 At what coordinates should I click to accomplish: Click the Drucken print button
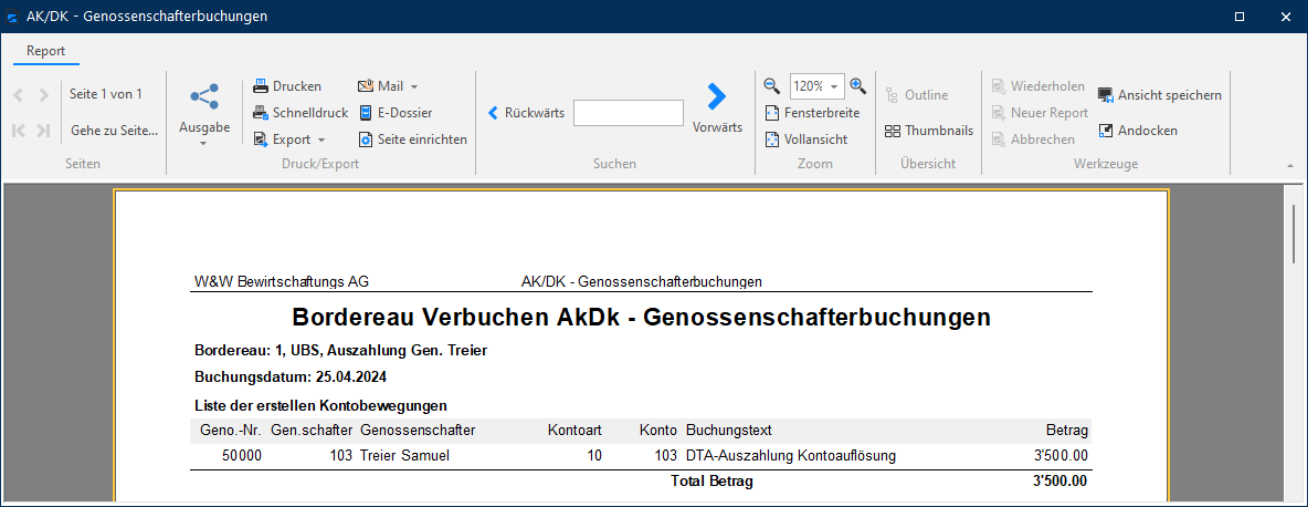(x=287, y=86)
